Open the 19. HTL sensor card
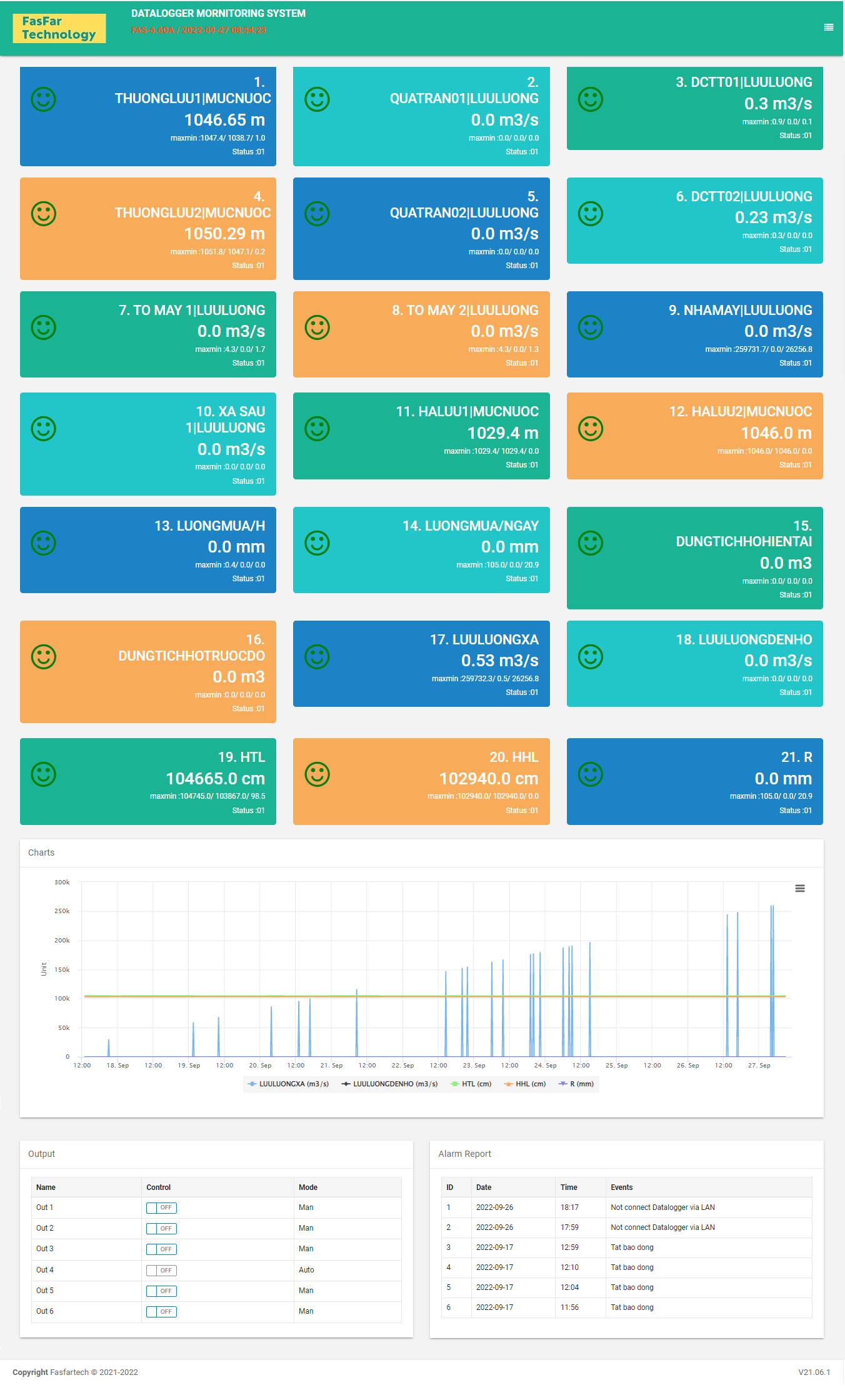This screenshot has width=845, height=1400. (x=148, y=781)
